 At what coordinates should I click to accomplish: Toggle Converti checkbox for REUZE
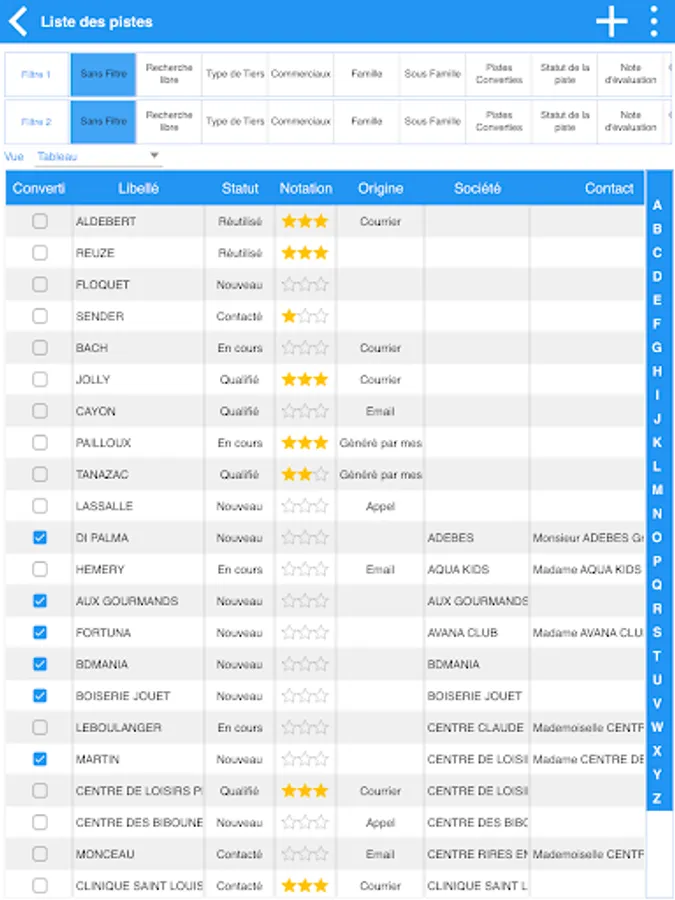pos(40,253)
